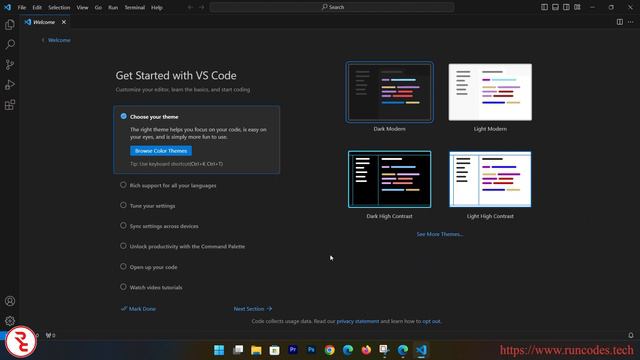
Task: Choose the Dark Modern theme preview
Action: click(389, 92)
